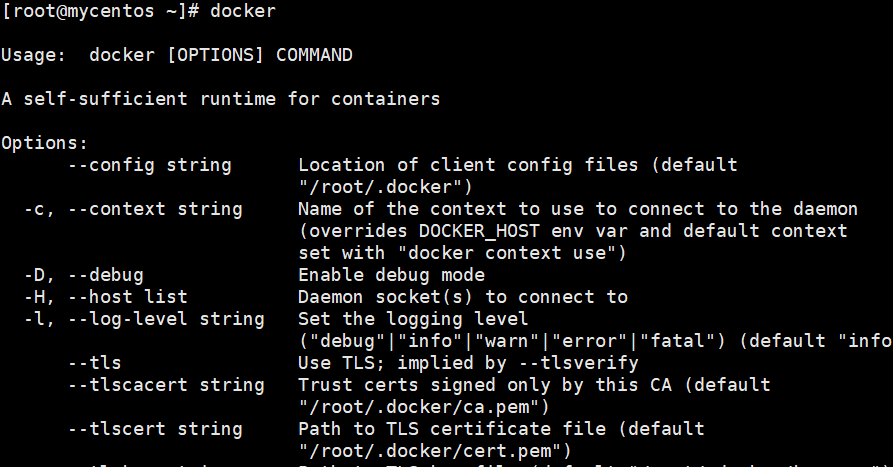Image resolution: width=893 pixels, height=467 pixels.
Task: Click the -H, --host list option
Action: [106, 297]
